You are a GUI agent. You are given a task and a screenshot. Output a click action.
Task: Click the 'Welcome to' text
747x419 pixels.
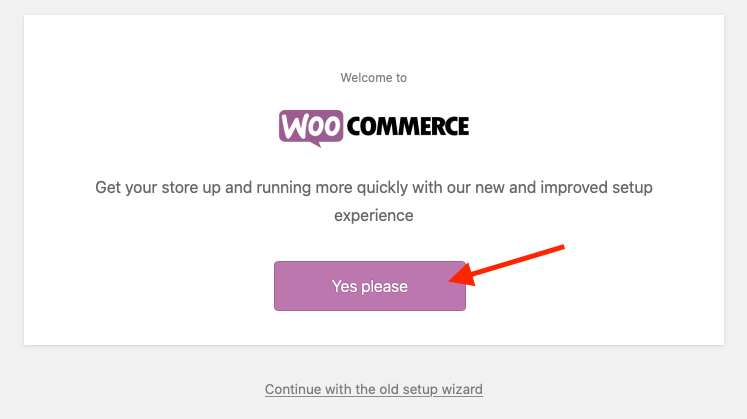click(374, 77)
